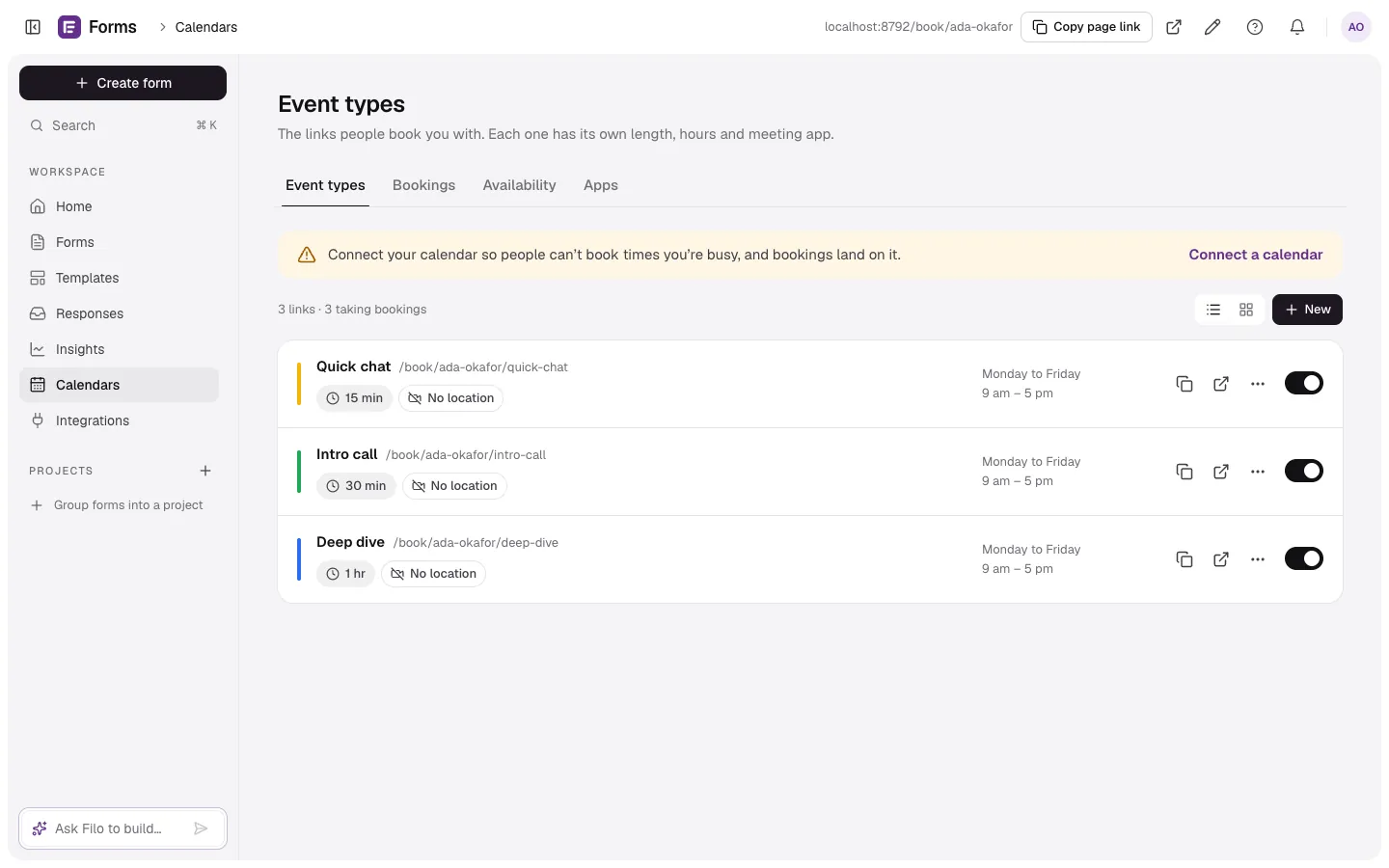Open more options for Deep dive
Viewport: 1389px width, 868px height.
[1258, 559]
